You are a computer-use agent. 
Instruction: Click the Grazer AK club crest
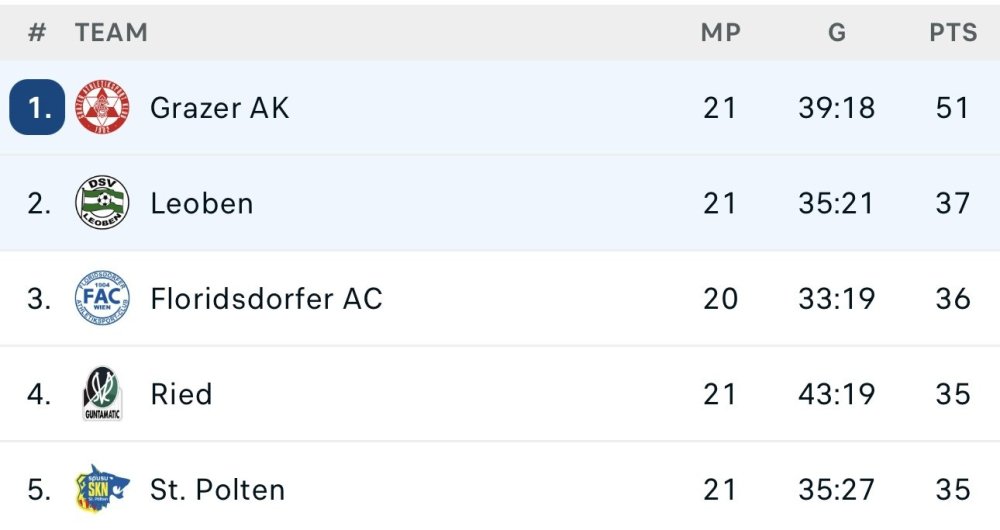tap(102, 108)
